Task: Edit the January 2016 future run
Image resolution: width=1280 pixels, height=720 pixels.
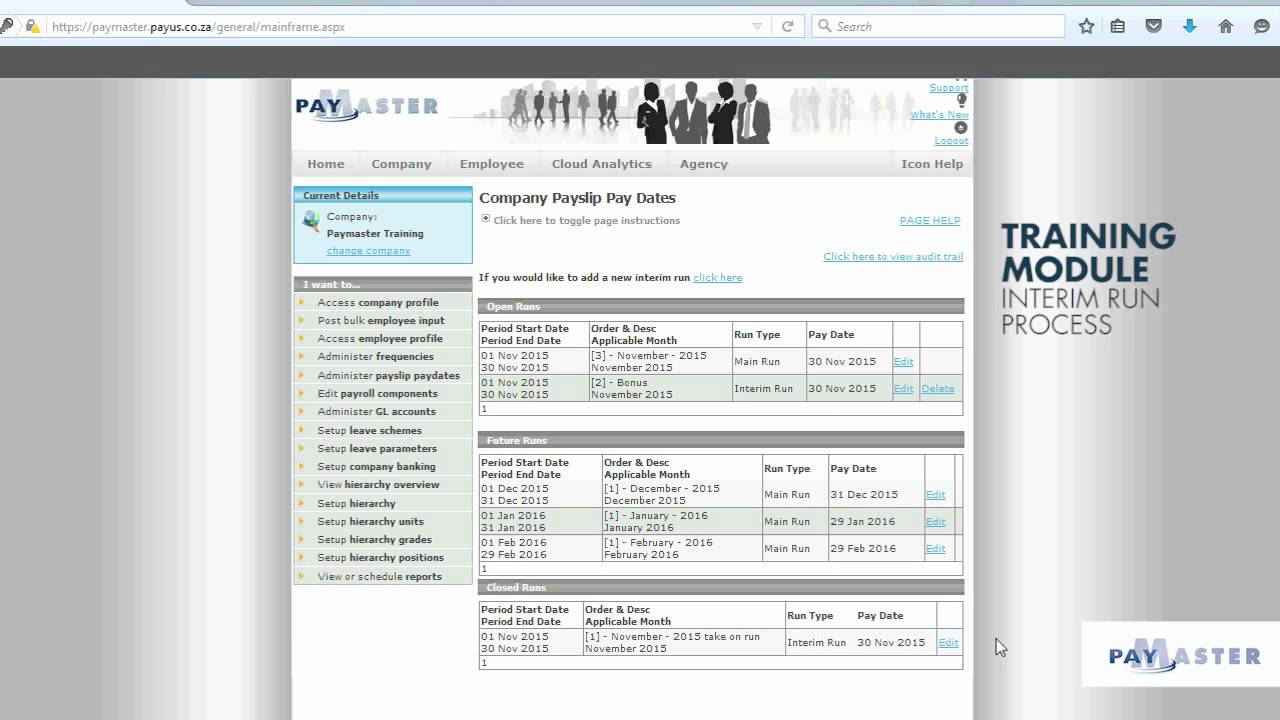Action: [935, 522]
